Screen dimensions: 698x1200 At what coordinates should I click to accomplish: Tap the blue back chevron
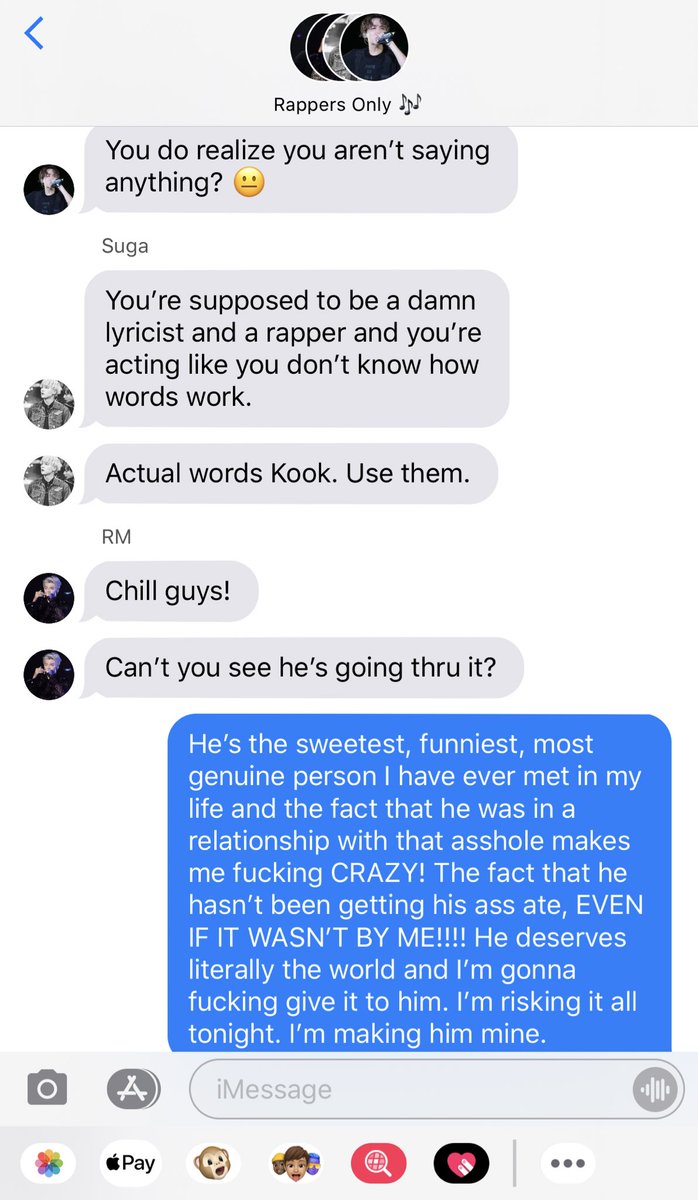[x=34, y=33]
